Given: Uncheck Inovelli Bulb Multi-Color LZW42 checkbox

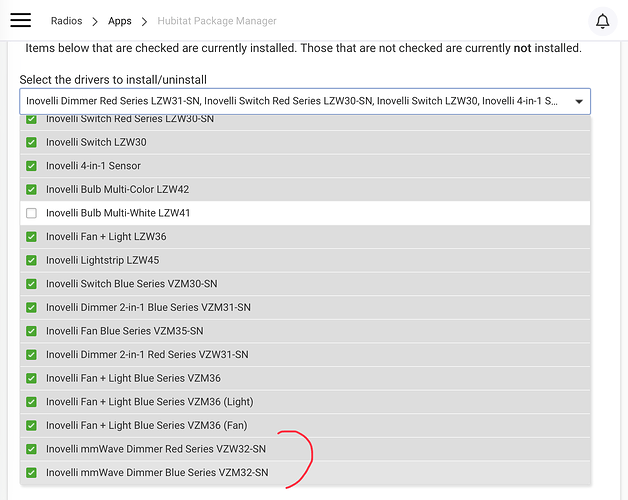Looking at the screenshot, I should click(x=31, y=190).
